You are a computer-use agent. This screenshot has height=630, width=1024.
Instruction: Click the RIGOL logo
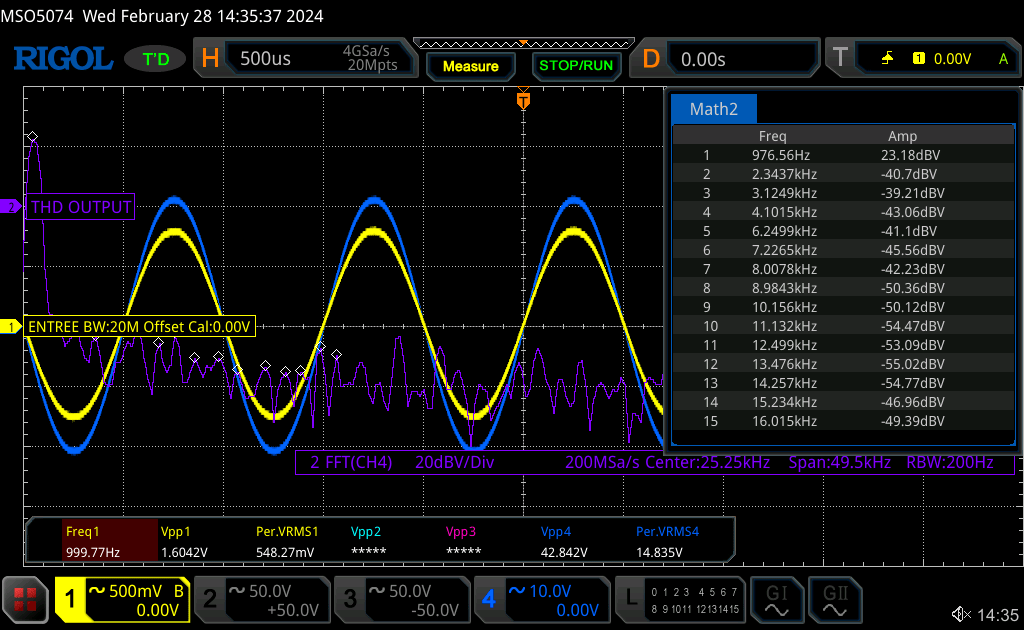[63, 59]
